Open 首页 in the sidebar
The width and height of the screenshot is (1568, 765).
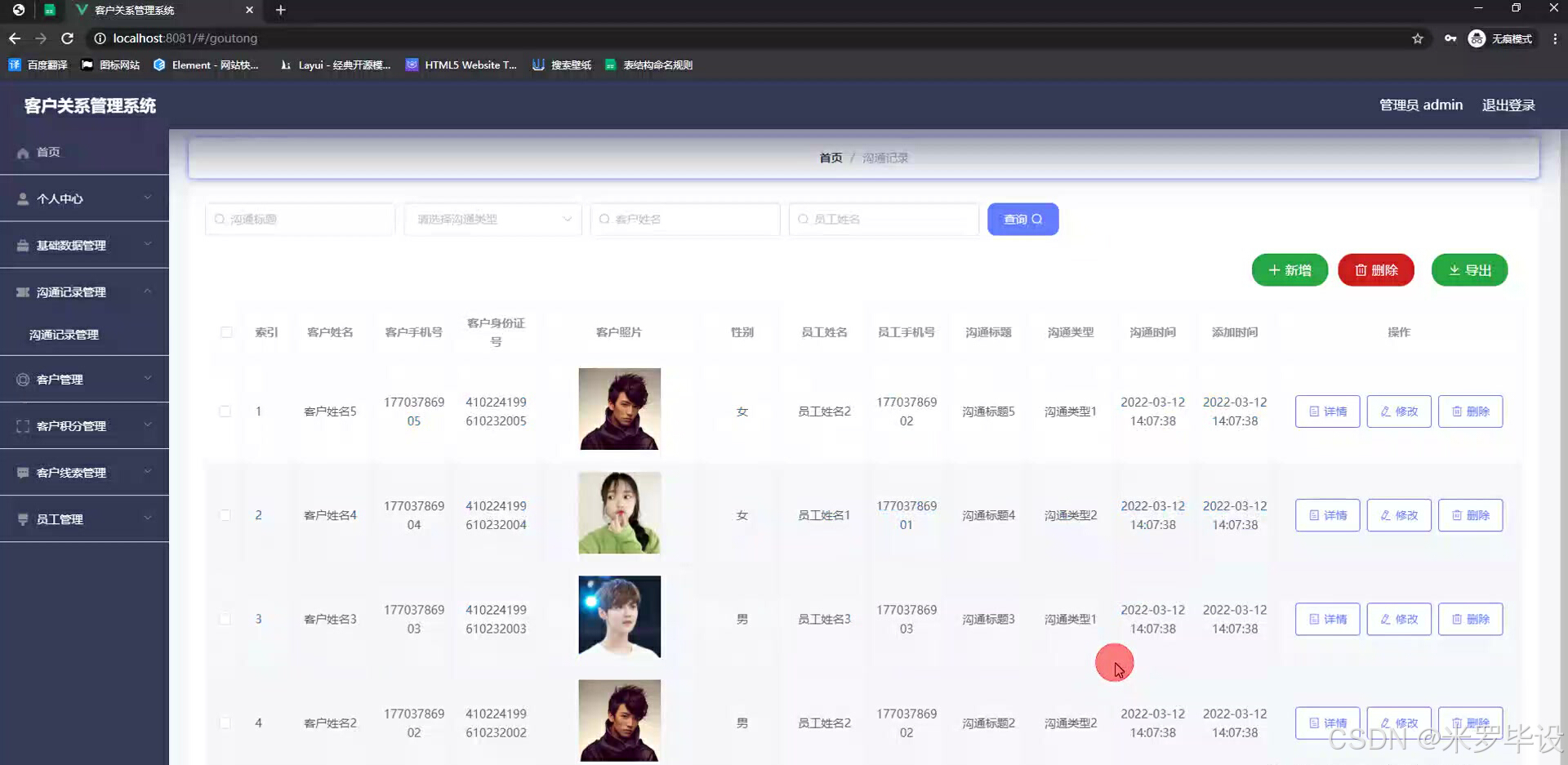[84, 152]
